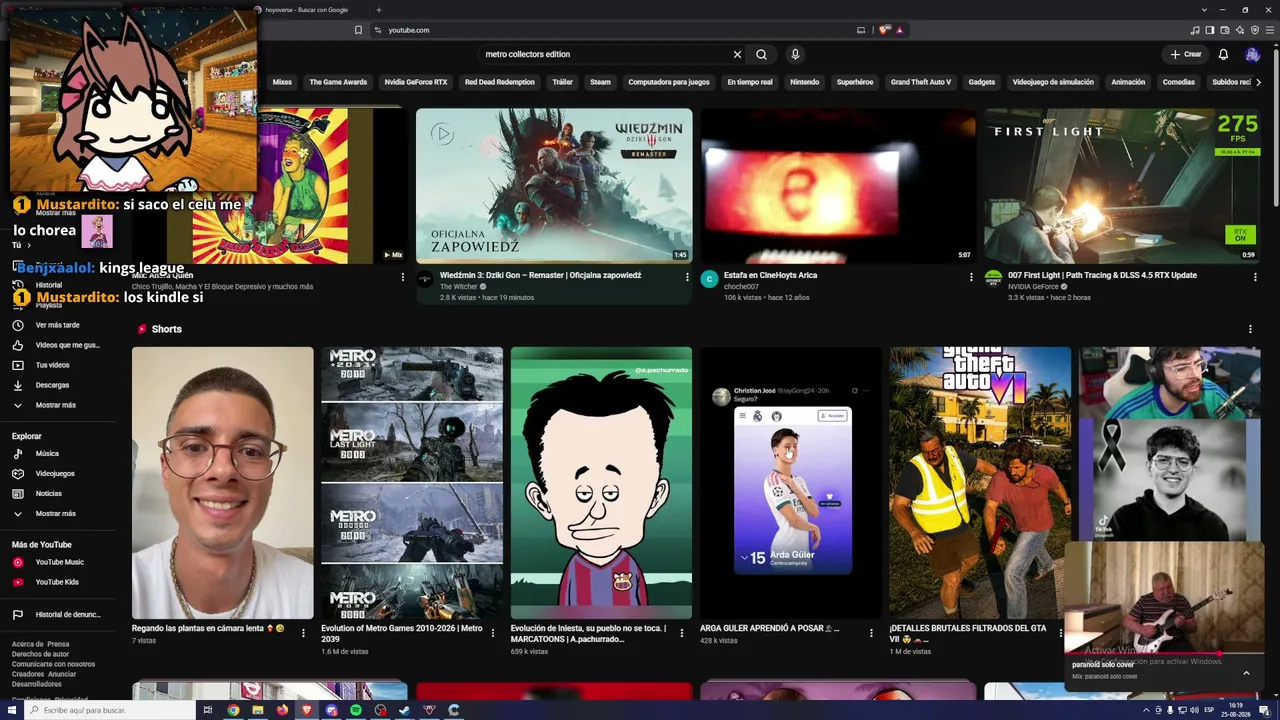Start voice search with the microphone icon
Image resolution: width=1280 pixels, height=720 pixels.
(795, 54)
